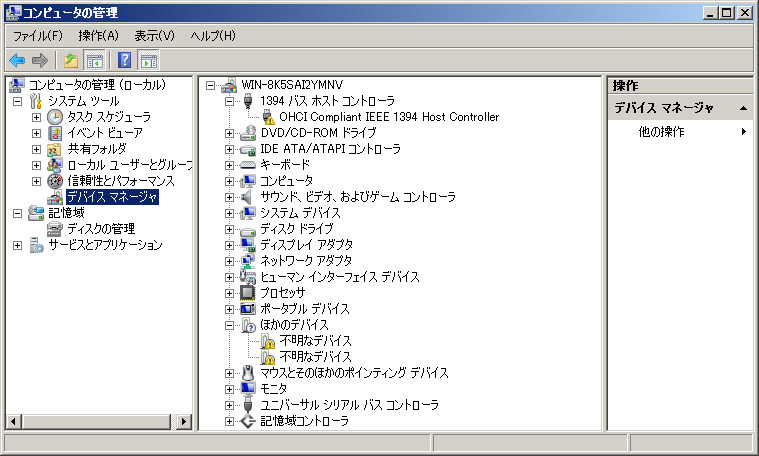The width and height of the screenshot is (759, 456).
Task: Click right arrow of tree pane scrollbar
Action: [183, 422]
